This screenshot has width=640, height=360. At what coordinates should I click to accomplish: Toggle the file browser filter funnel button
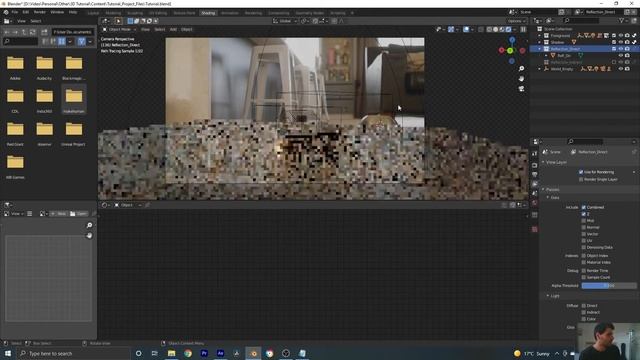coord(82,41)
